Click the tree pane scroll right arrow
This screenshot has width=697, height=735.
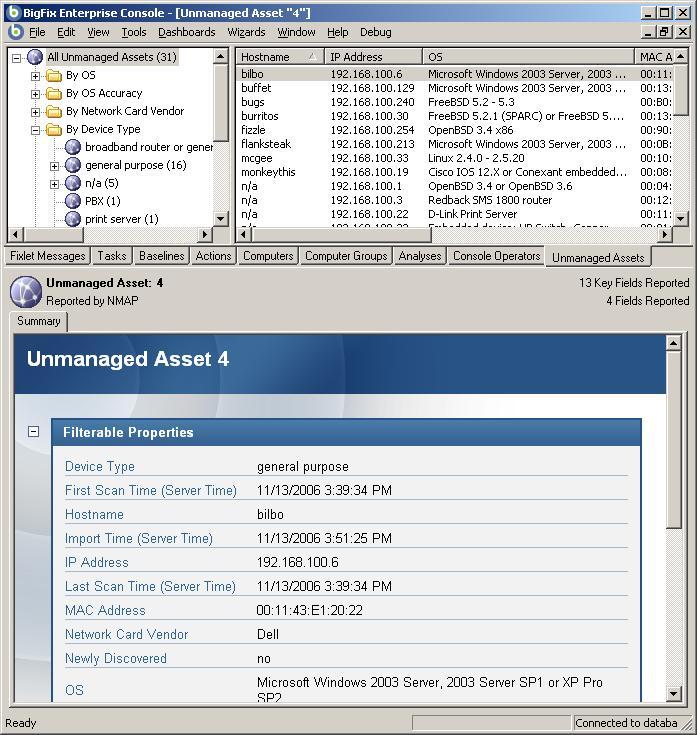[x=205, y=234]
